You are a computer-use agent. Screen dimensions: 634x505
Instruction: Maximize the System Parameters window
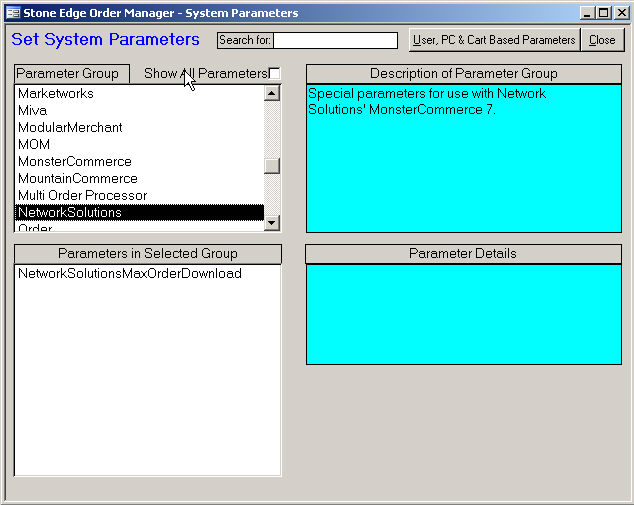click(x=603, y=13)
